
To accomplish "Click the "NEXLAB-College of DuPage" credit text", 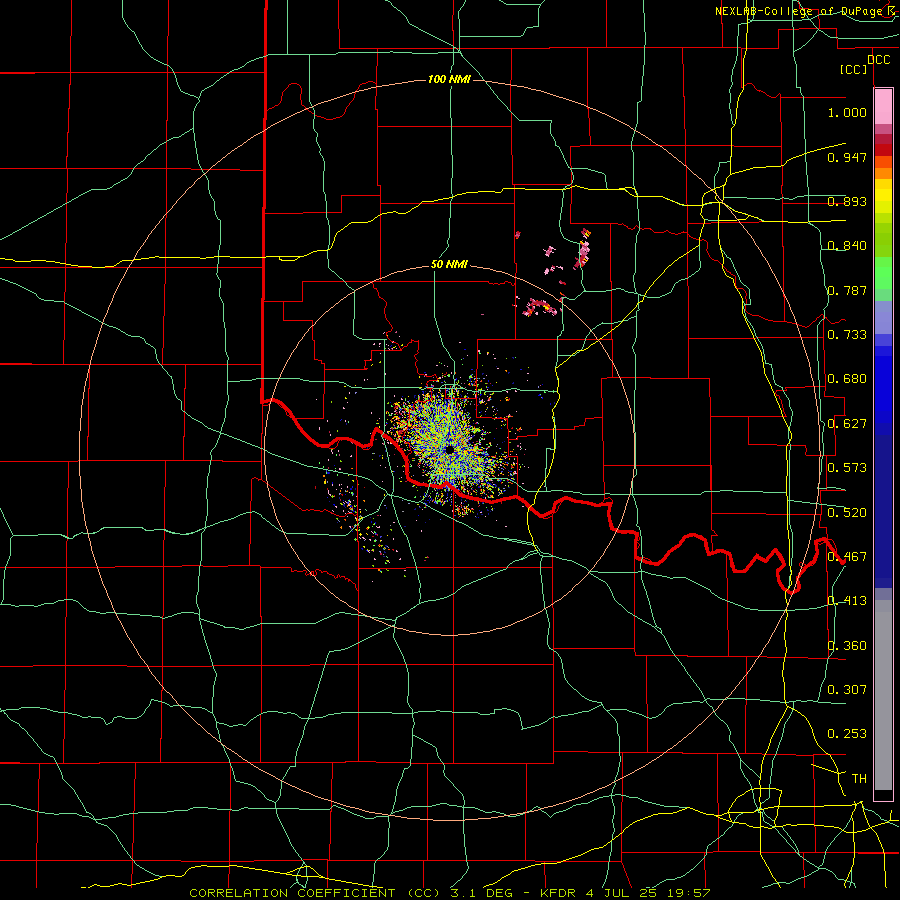I will (x=799, y=11).
